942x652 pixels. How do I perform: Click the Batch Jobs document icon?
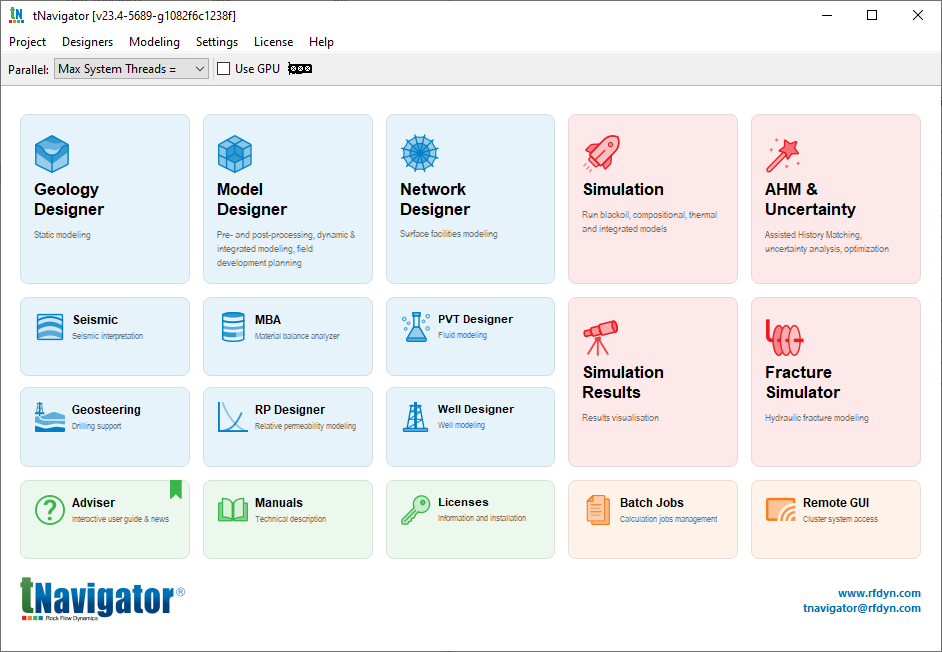[x=598, y=510]
